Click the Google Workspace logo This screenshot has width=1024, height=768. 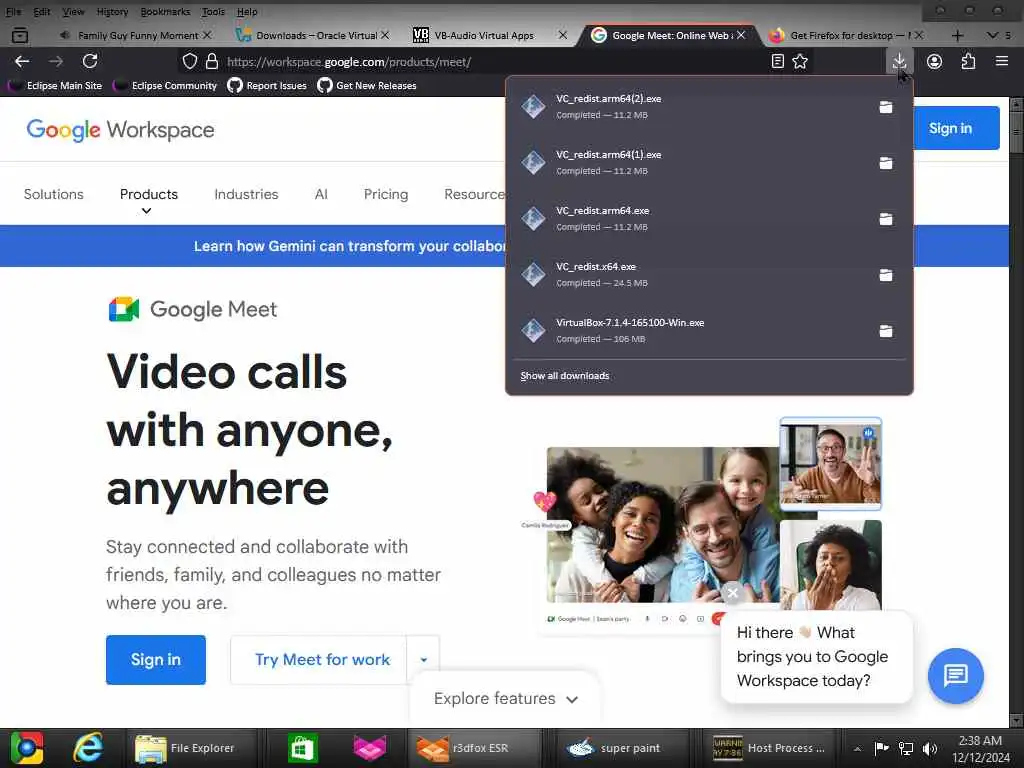(120, 130)
